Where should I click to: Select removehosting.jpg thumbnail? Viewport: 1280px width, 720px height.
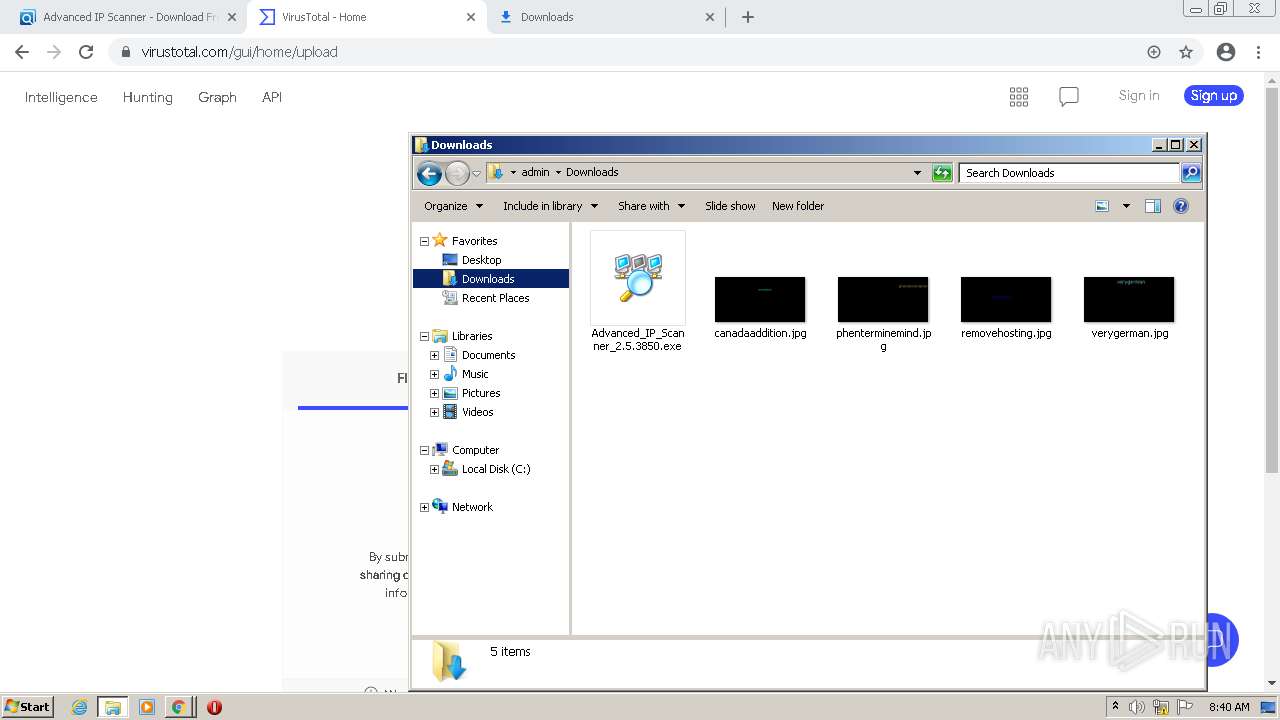1006,300
